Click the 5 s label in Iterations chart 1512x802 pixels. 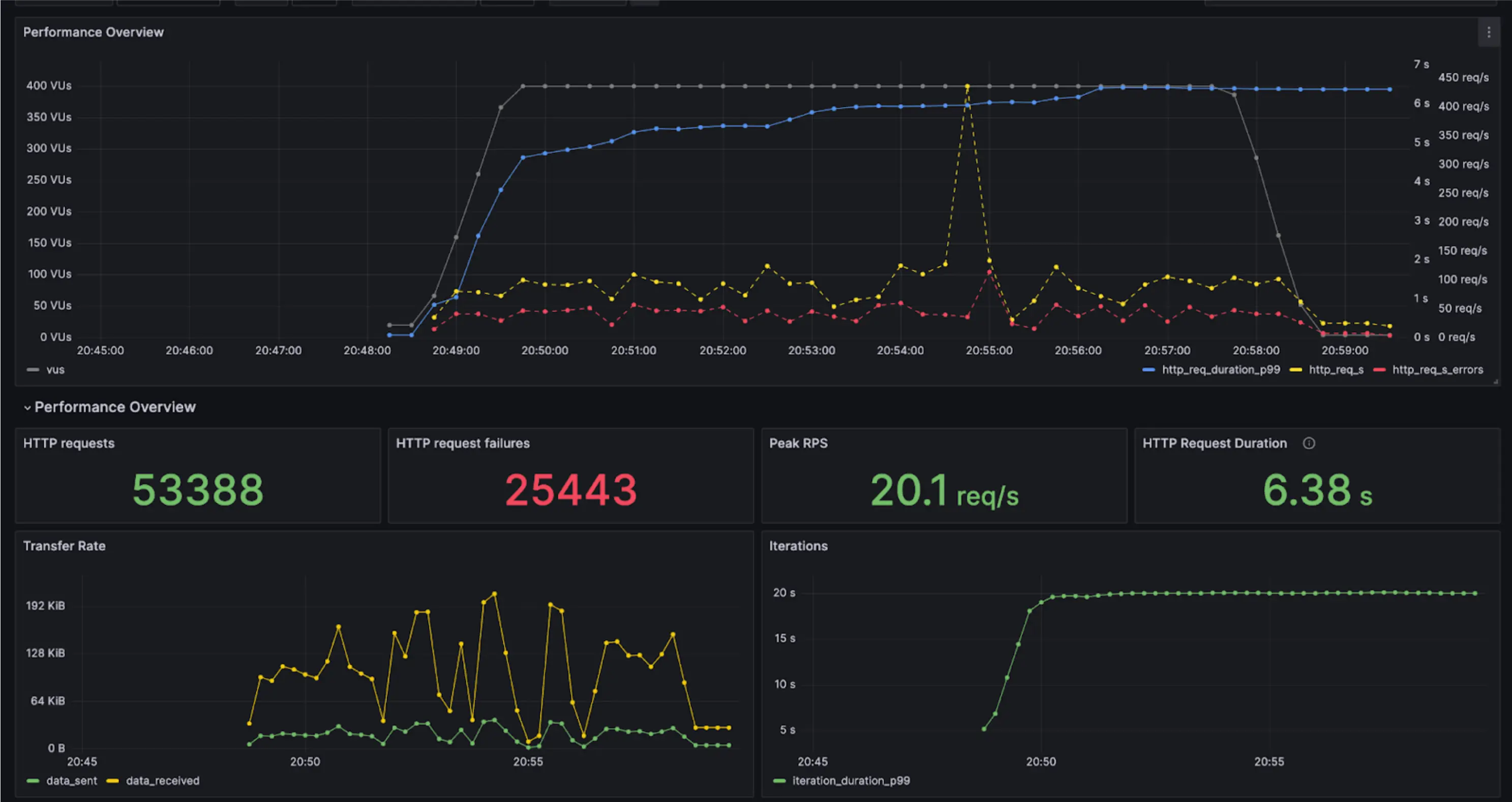[x=787, y=730]
